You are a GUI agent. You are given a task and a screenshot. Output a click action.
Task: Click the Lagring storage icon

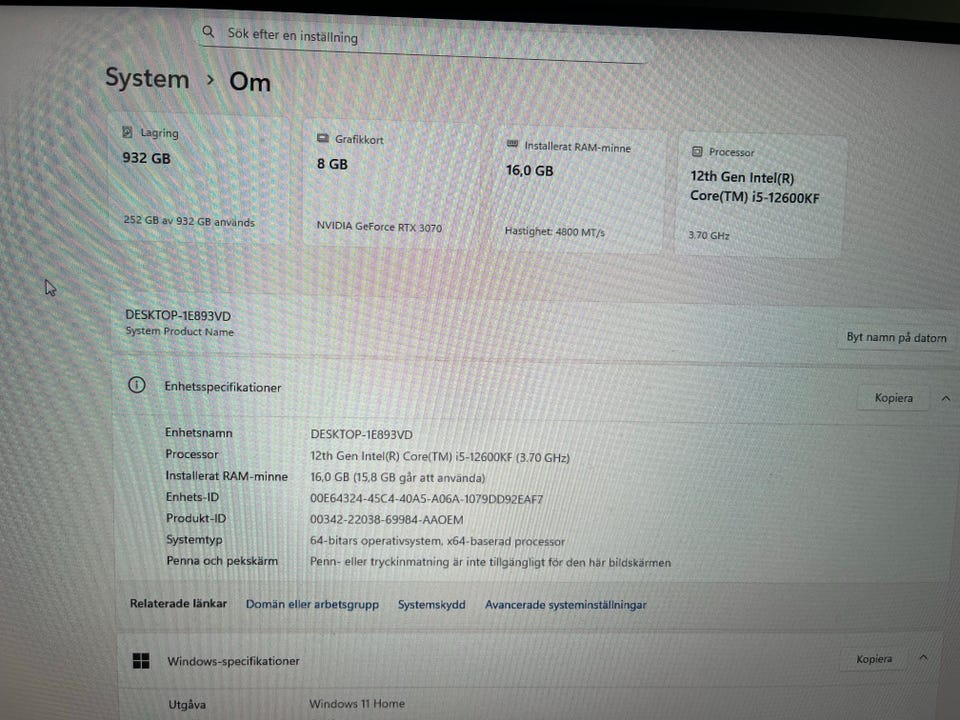pyautogui.click(x=127, y=132)
